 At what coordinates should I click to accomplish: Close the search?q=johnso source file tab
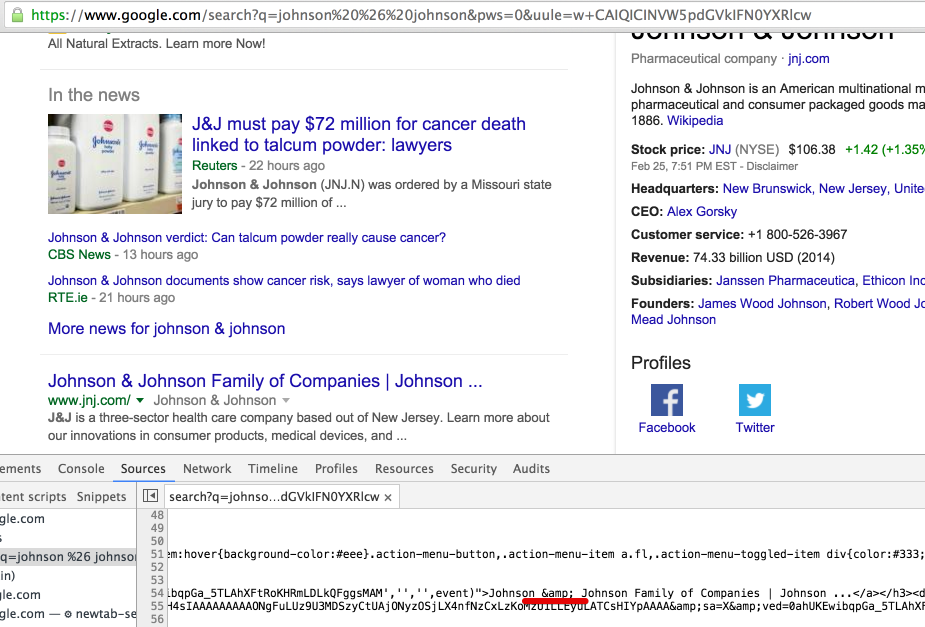[388, 497]
